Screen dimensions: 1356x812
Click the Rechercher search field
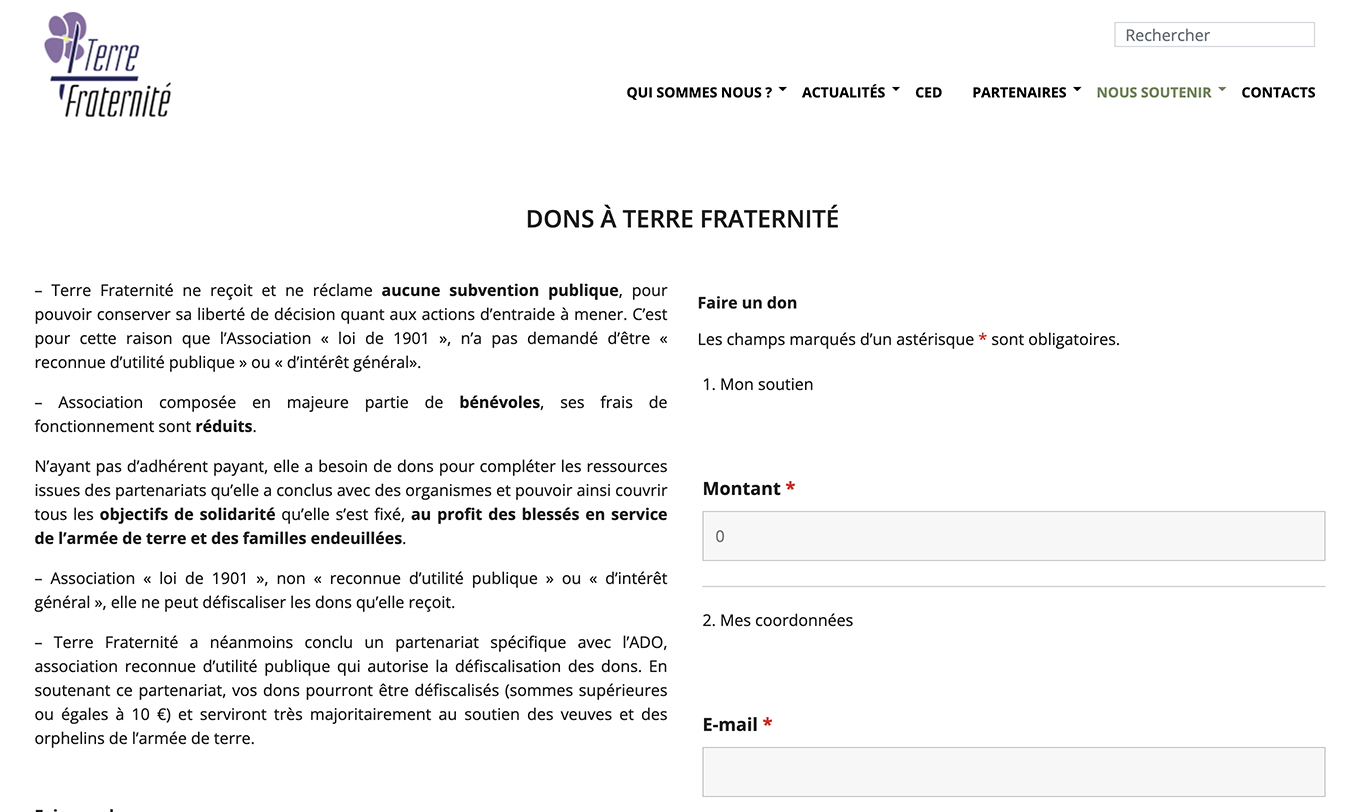1213,35
